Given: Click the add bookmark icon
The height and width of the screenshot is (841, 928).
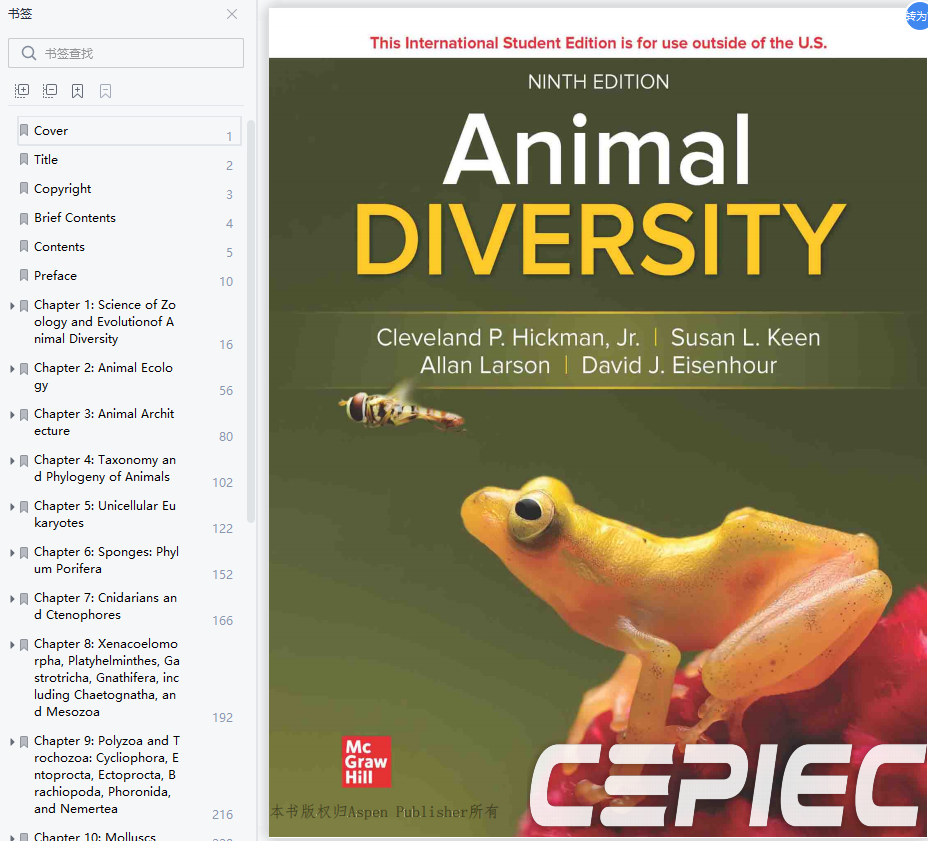Looking at the screenshot, I should (x=78, y=91).
